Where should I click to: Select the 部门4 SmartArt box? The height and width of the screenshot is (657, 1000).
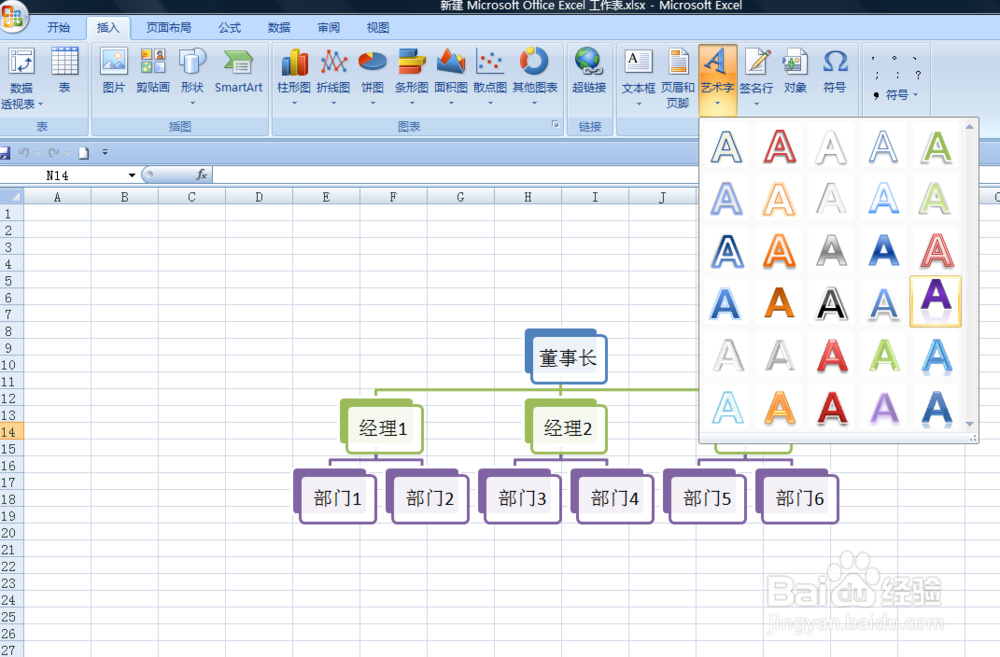click(x=613, y=497)
